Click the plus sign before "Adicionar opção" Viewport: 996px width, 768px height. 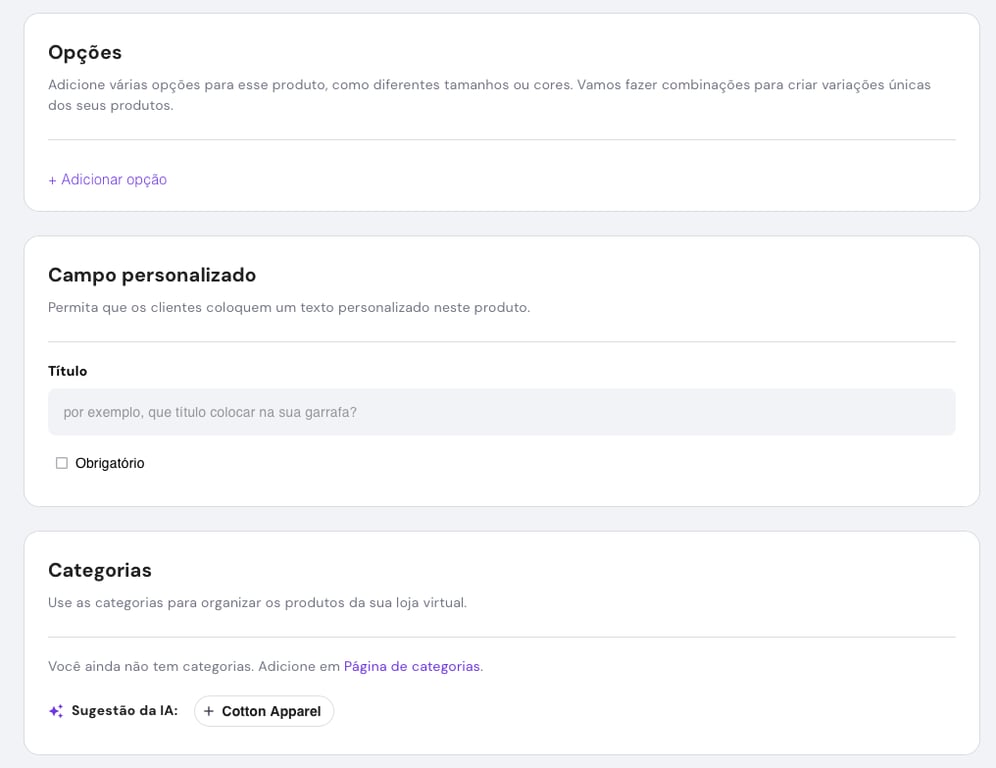pyautogui.click(x=53, y=179)
